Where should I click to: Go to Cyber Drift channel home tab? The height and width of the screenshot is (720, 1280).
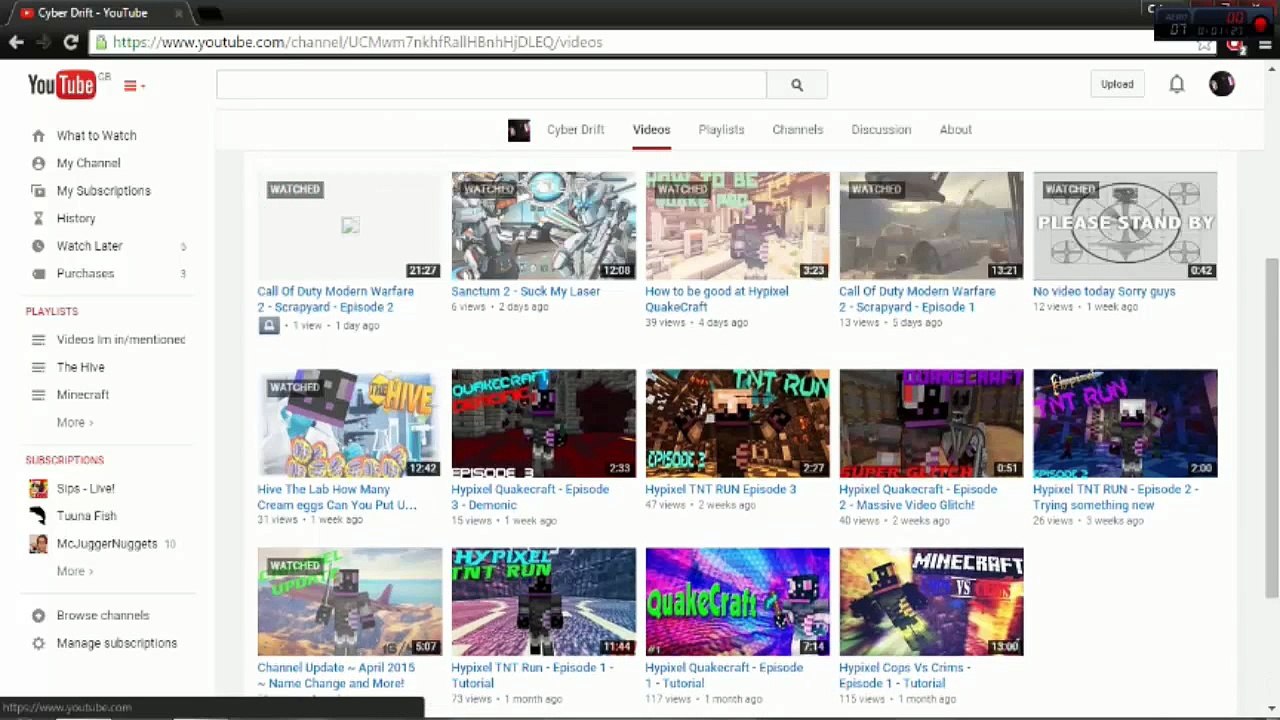coord(575,130)
